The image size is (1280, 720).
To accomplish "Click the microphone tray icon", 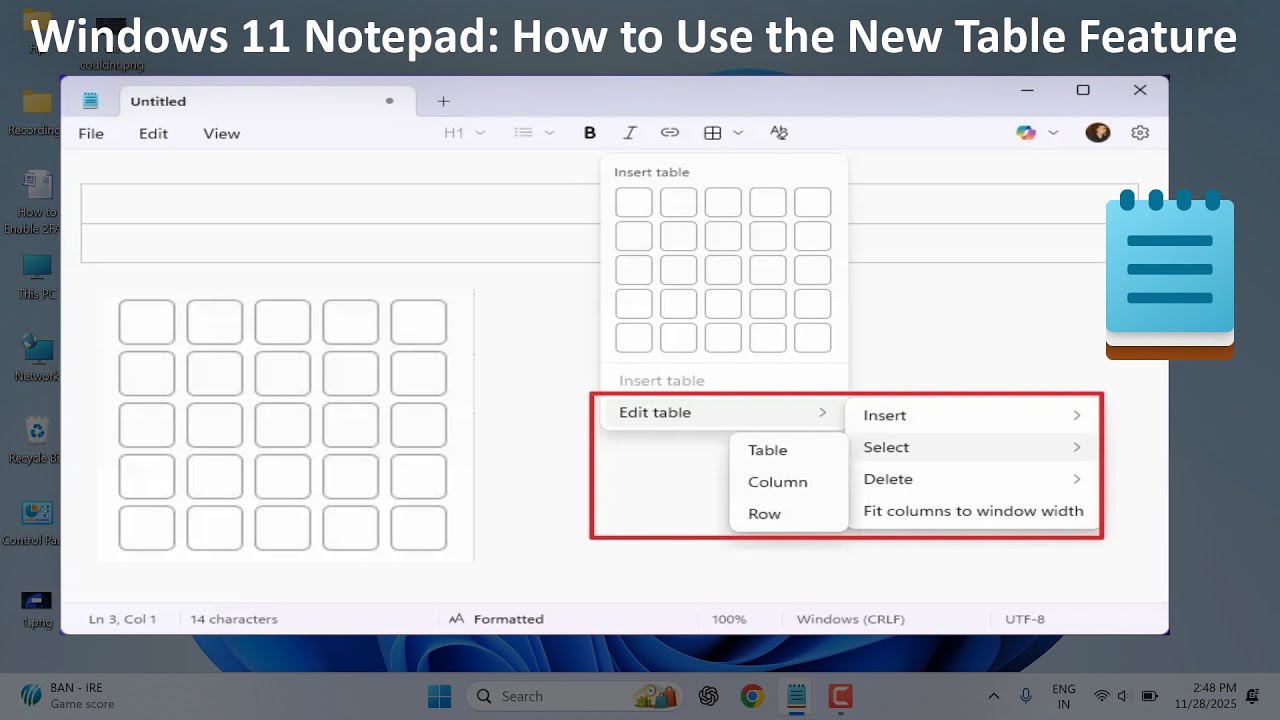I will click(x=1026, y=696).
